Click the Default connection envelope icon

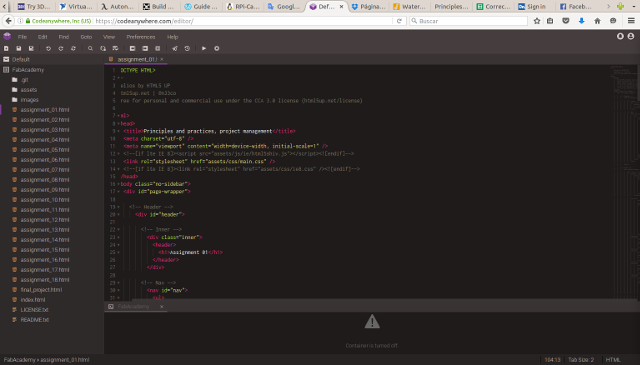click(6, 59)
